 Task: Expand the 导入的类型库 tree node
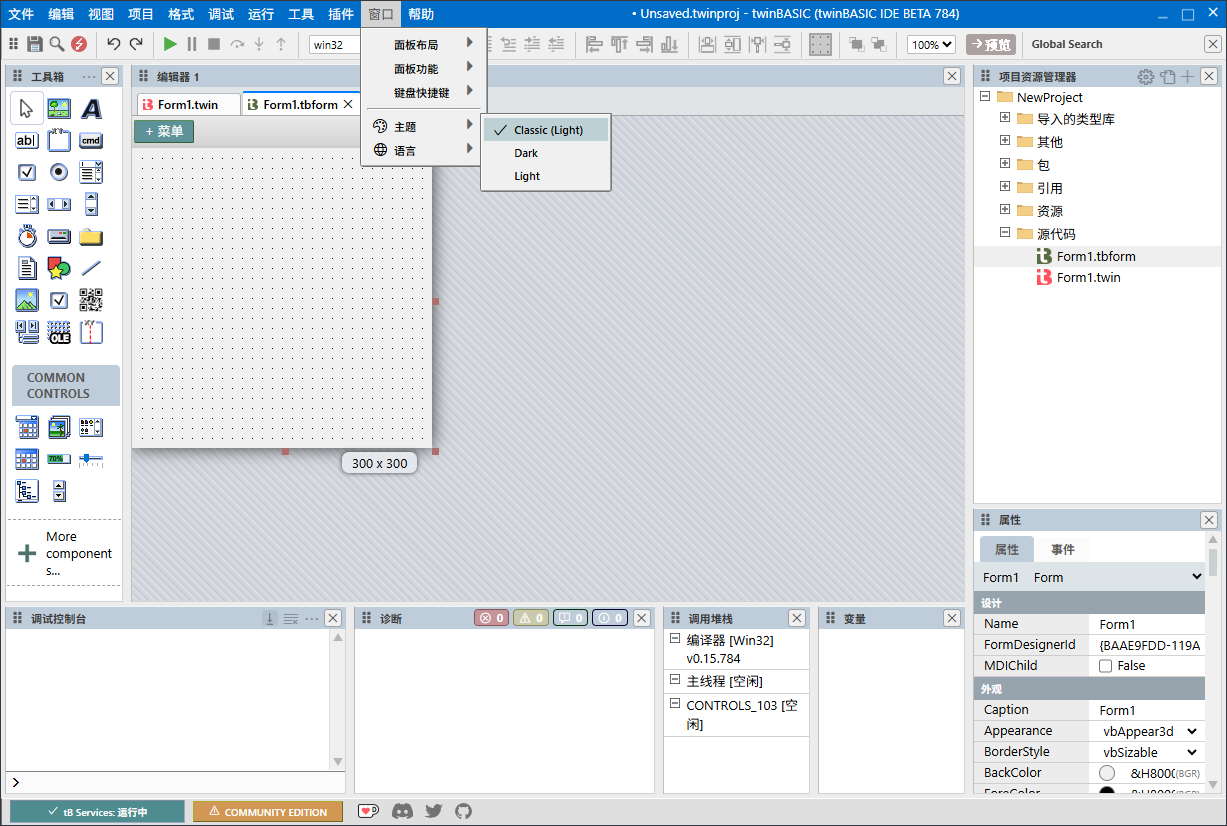(1005, 118)
